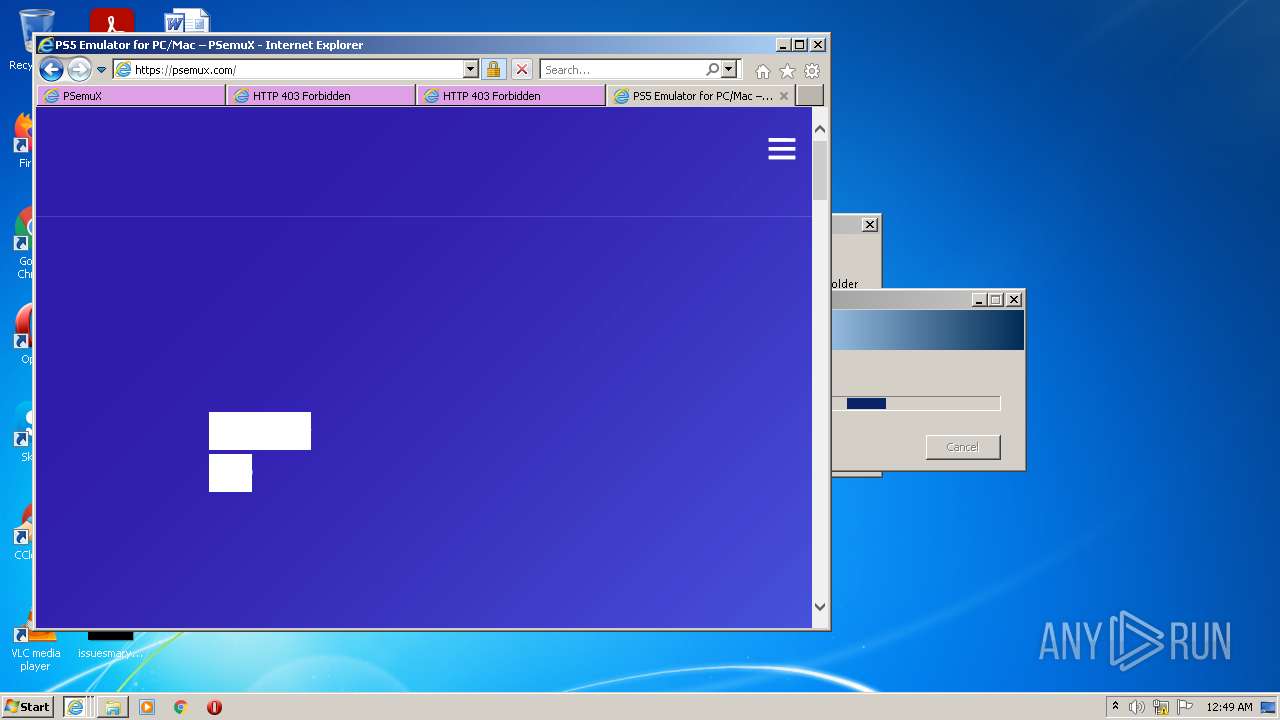1280x720 pixels.
Task: Select the VLC media player desktop shortcut
Action: [x=35, y=645]
